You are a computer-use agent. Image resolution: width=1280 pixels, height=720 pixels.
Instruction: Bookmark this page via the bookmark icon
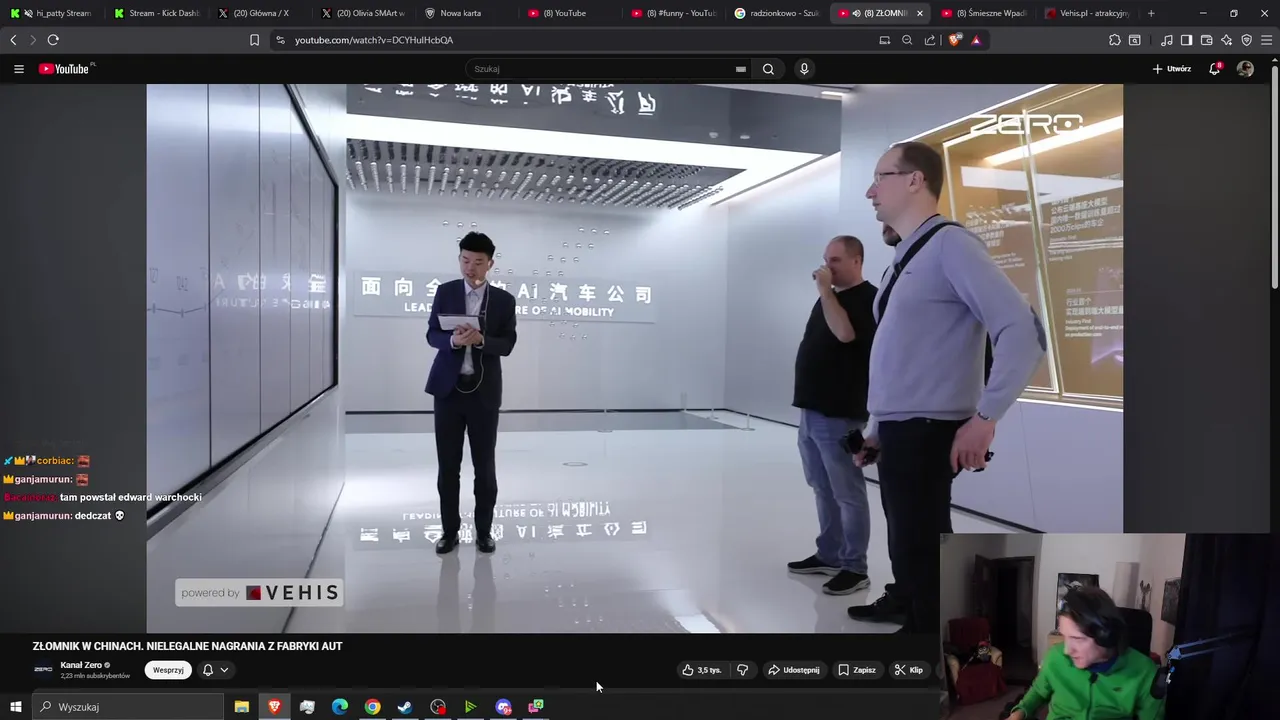click(x=254, y=40)
